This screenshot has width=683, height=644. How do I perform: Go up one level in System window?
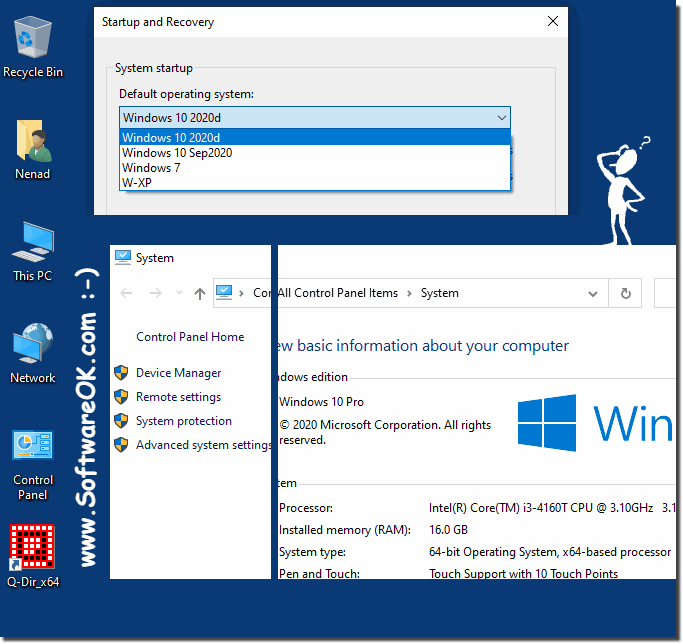pos(200,294)
